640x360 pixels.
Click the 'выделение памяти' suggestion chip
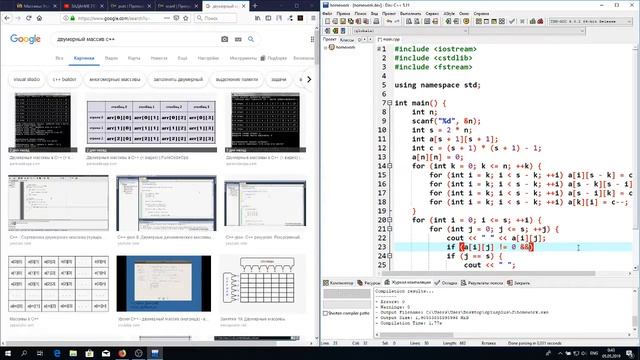tap(237, 79)
